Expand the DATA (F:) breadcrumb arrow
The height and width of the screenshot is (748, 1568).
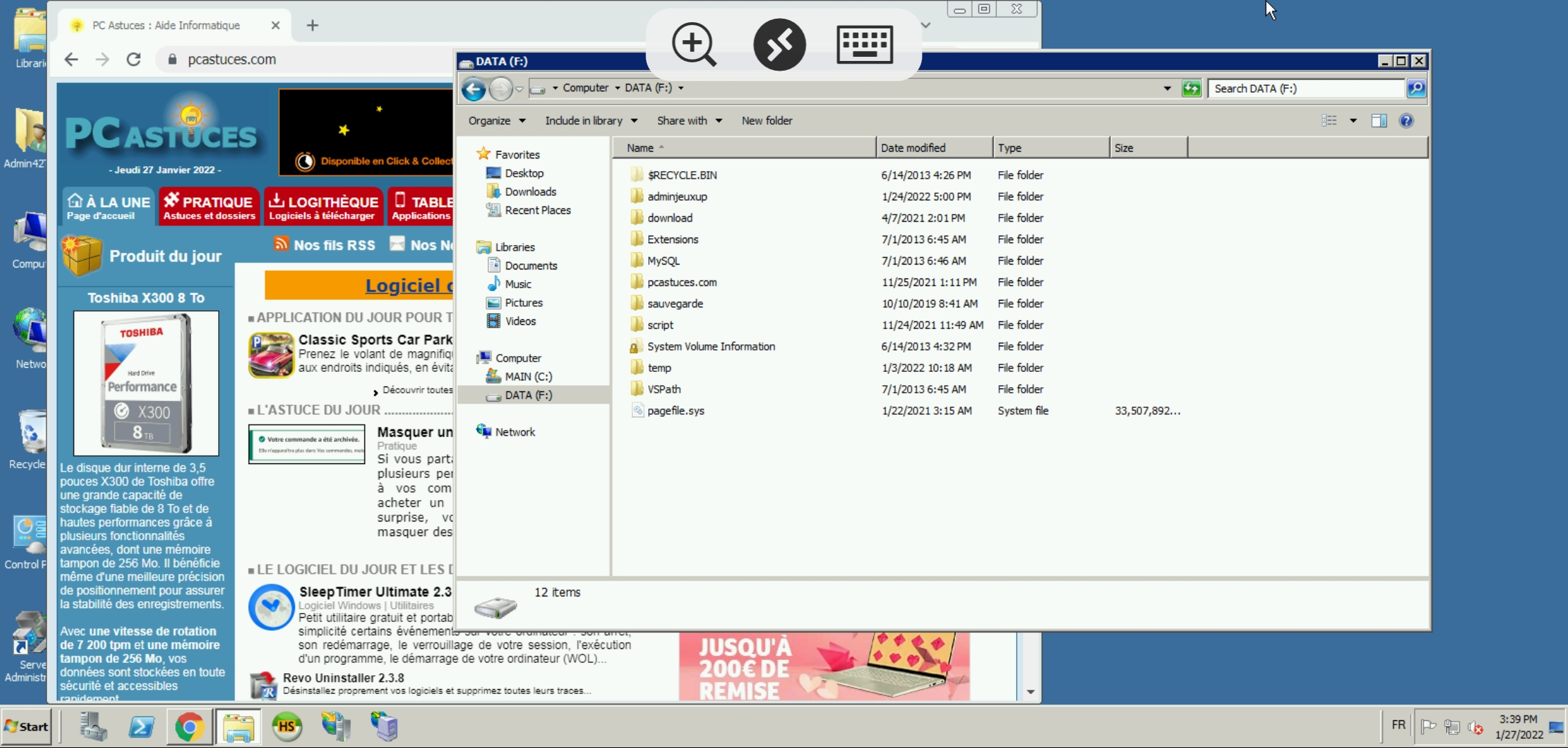click(681, 88)
